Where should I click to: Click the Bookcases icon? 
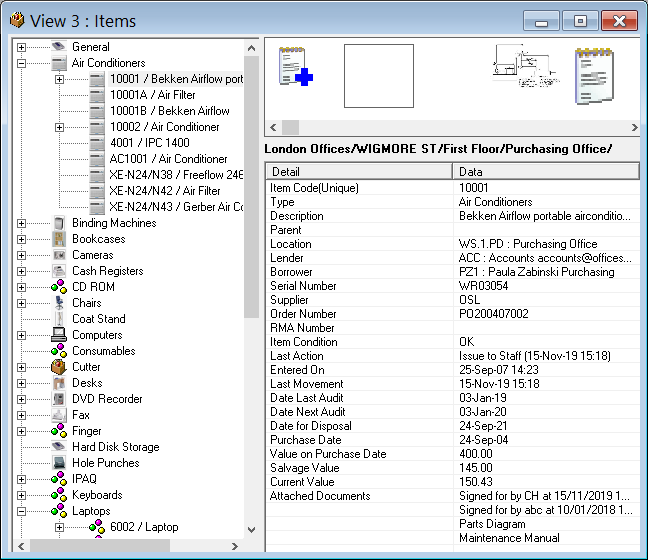pyautogui.click(x=59, y=239)
